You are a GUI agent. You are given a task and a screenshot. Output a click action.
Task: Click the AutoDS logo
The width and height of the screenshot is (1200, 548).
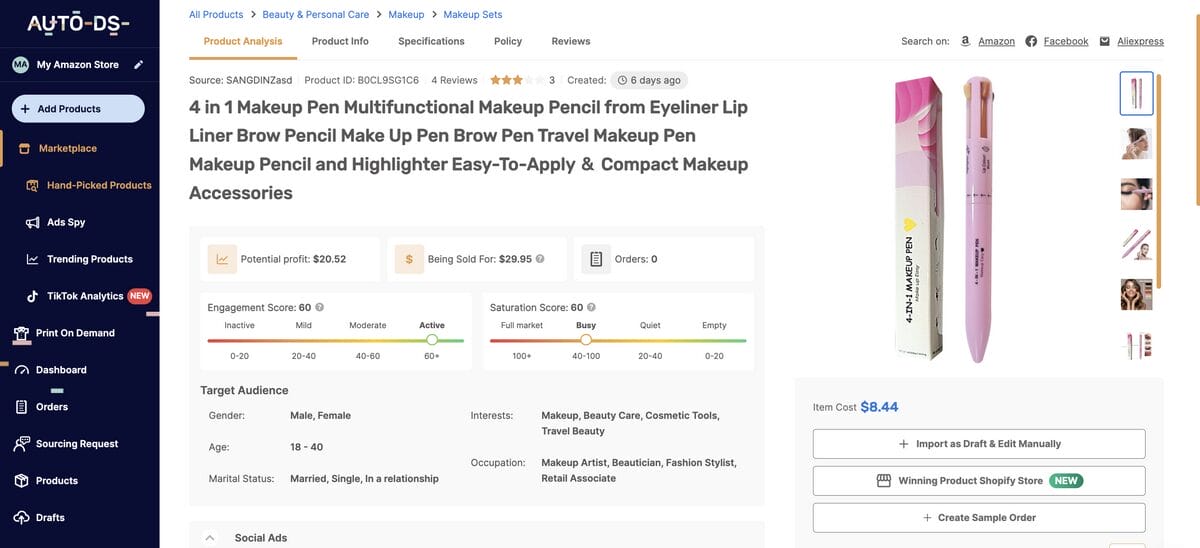(x=78, y=23)
